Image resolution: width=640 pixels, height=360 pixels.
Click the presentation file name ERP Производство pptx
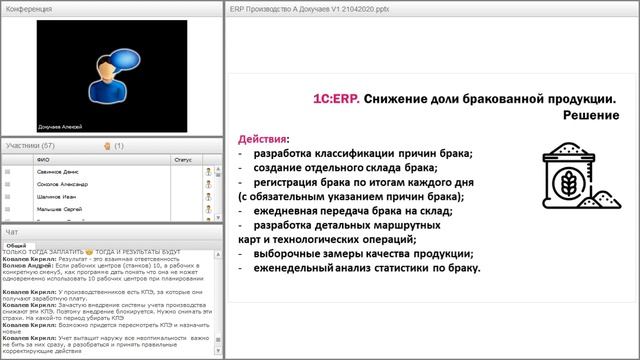[309, 9]
